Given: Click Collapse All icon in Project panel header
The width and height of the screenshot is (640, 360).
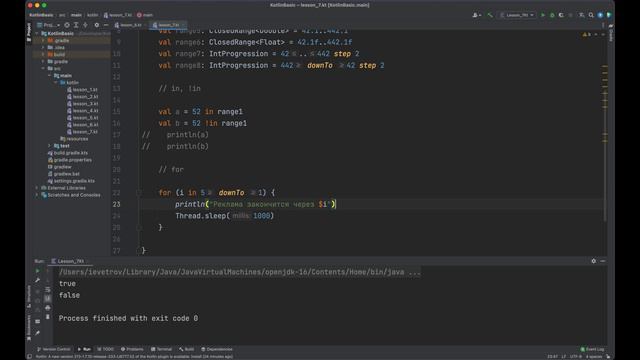Looking at the screenshot, I should click(x=85, y=25).
